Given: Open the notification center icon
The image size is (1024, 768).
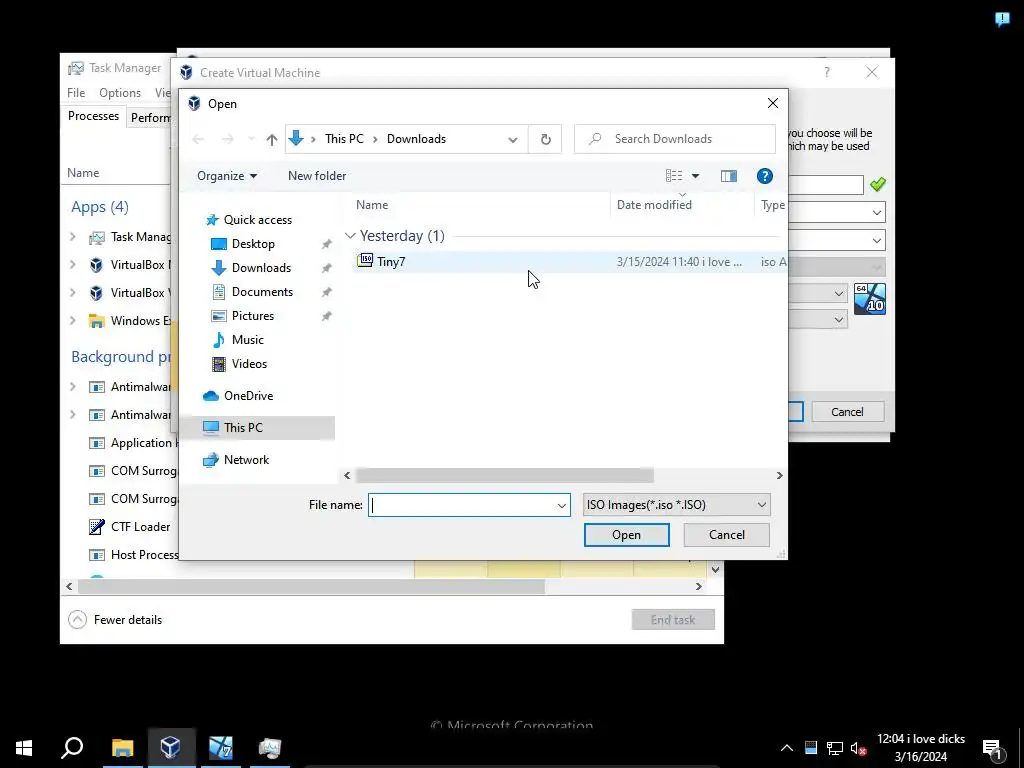Looking at the screenshot, I should pos(993,749).
